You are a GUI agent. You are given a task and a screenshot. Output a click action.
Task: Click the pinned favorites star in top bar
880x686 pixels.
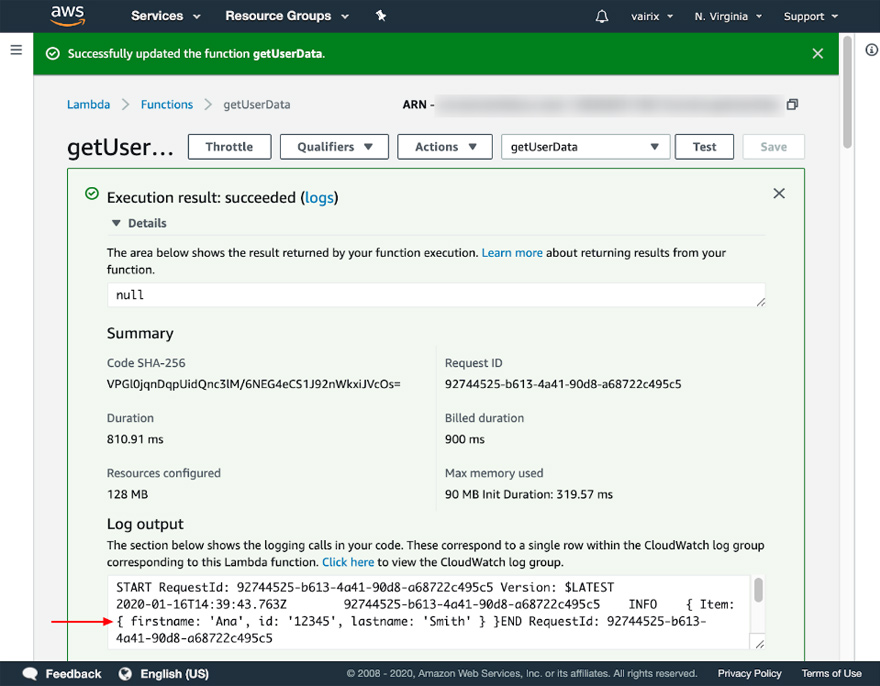(x=380, y=15)
